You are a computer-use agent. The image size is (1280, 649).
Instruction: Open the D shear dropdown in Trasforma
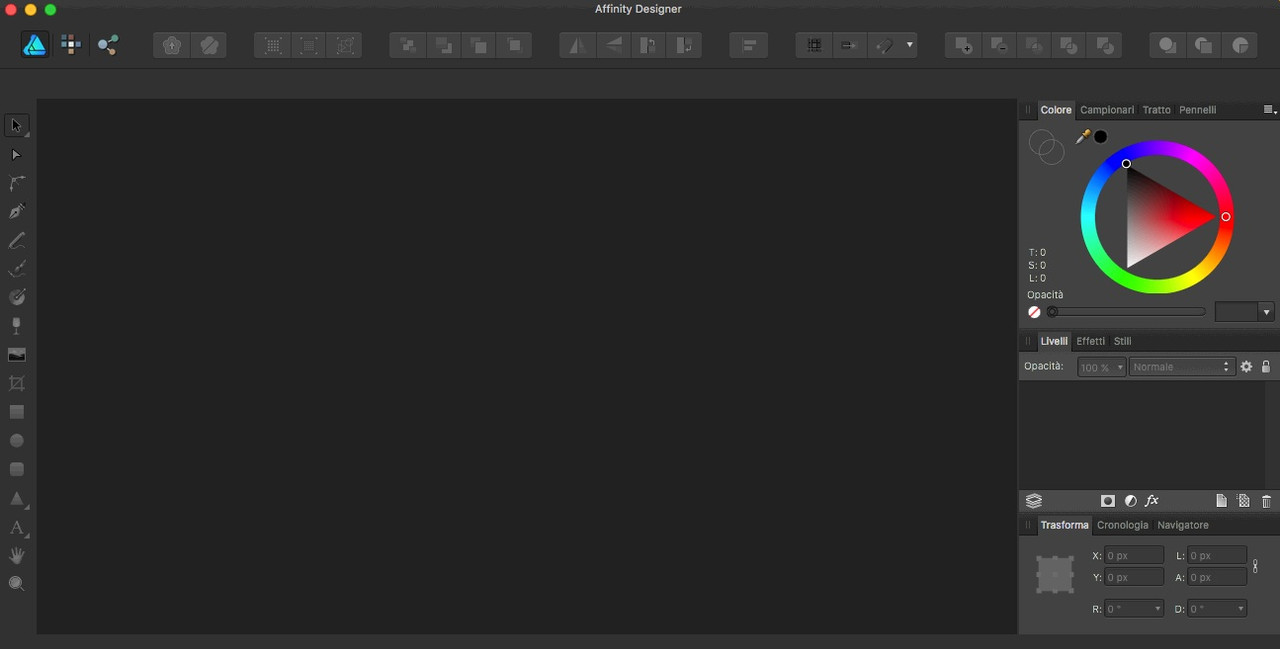click(1241, 608)
